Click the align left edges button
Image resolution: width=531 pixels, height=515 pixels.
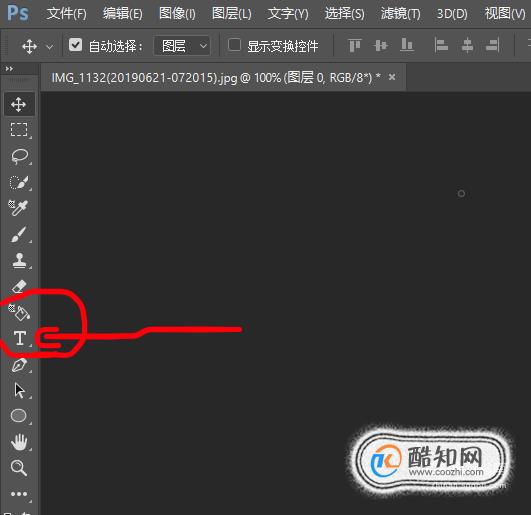pos(441,45)
